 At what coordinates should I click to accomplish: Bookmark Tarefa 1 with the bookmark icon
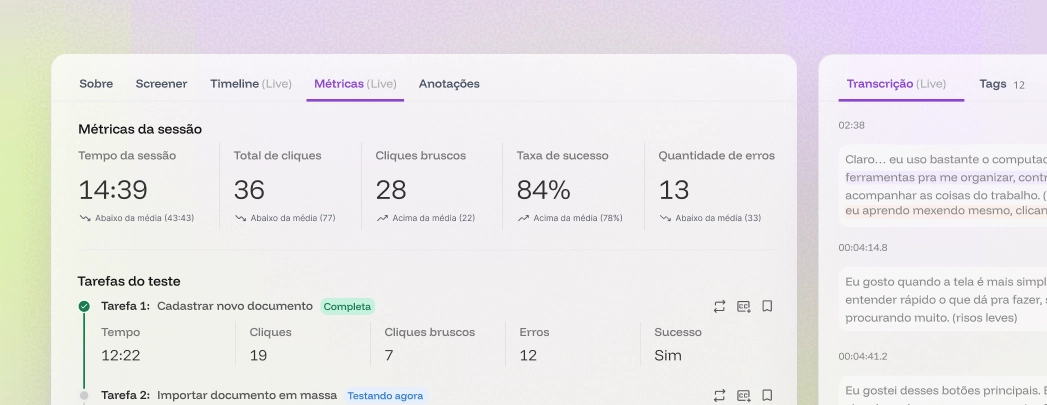(x=767, y=306)
